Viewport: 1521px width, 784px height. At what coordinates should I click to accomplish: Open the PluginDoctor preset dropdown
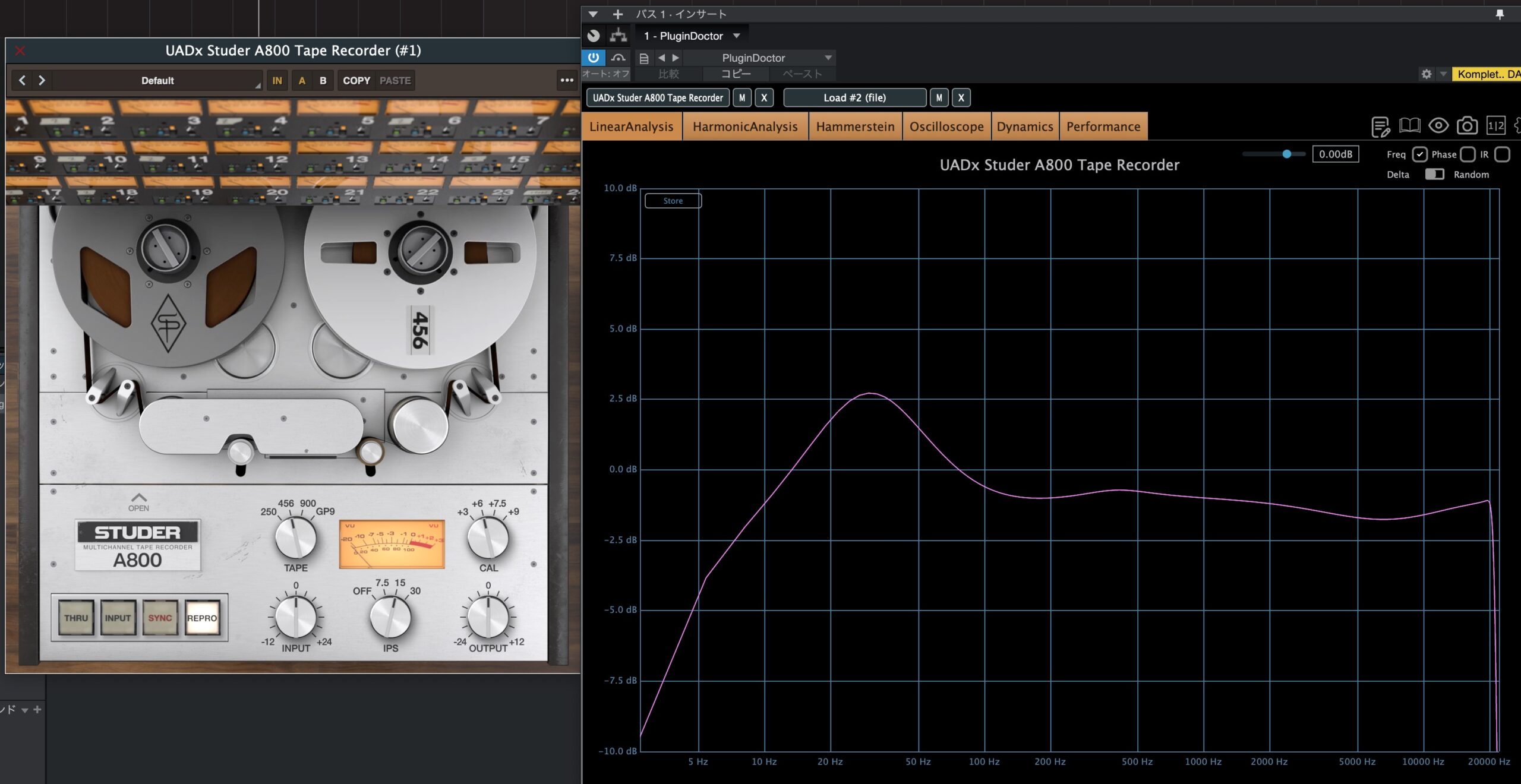click(828, 58)
